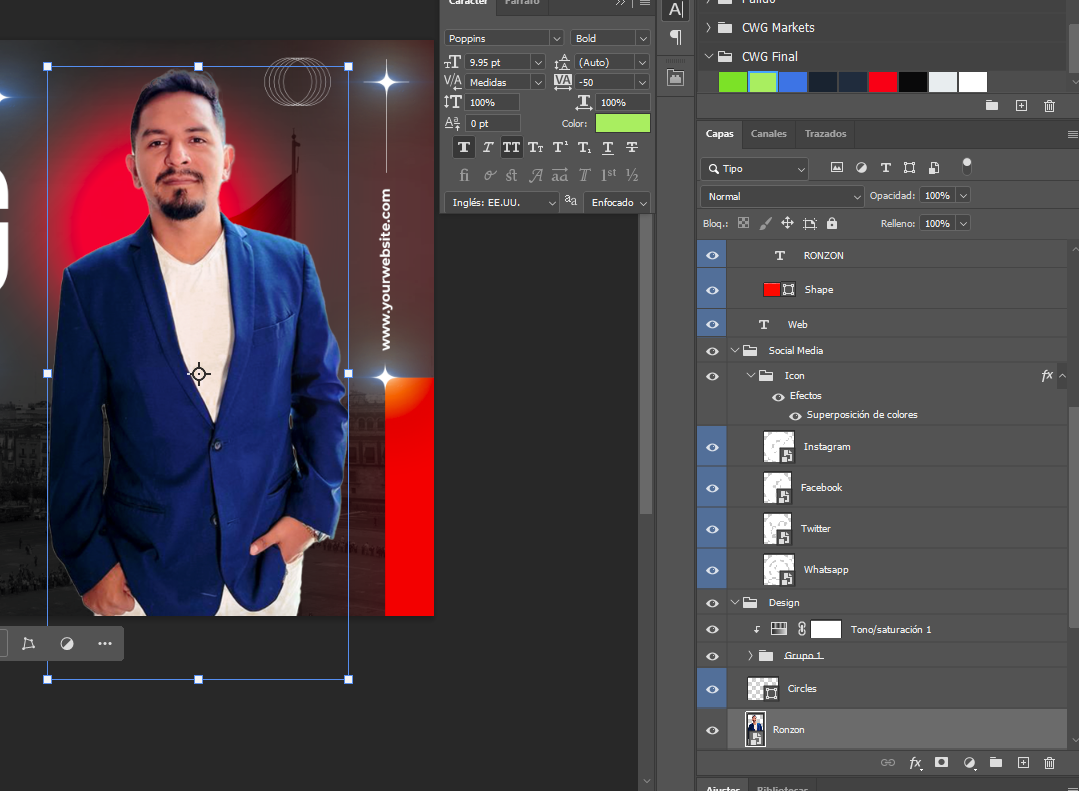Filter layers by text type icon

tap(885, 168)
